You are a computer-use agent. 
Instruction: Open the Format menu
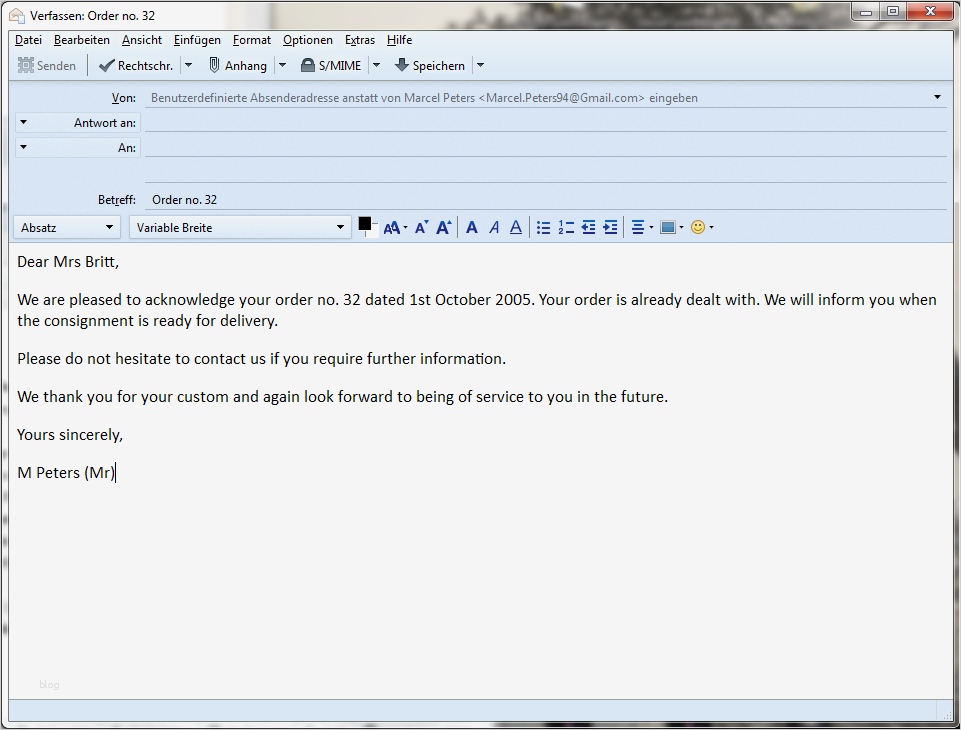pos(251,40)
